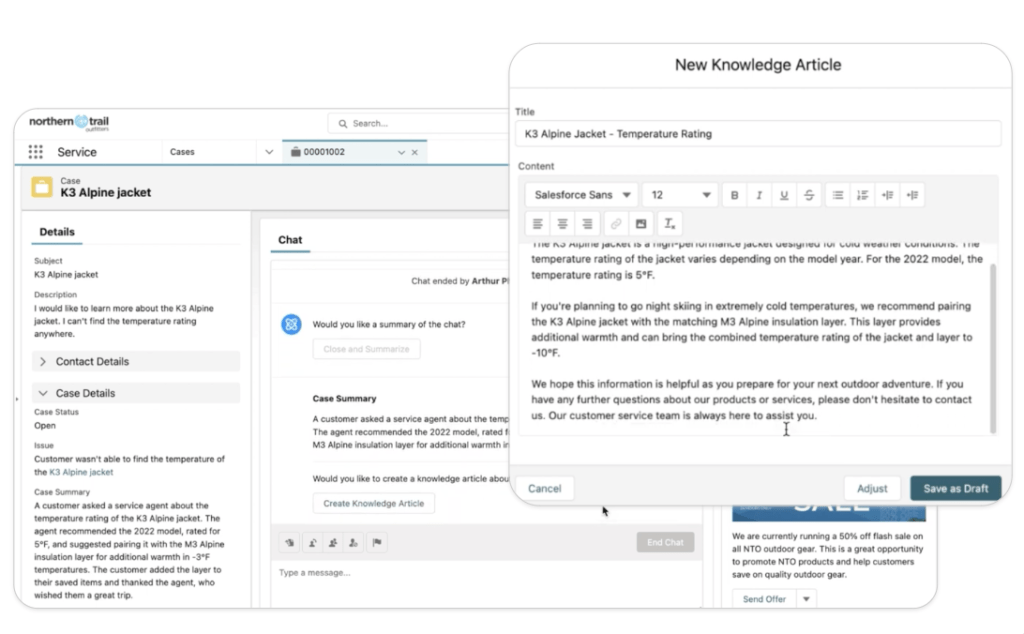Open the Salesforce Sans font dropdown
Image resolution: width=1024 pixels, height=634 pixels.
(581, 195)
